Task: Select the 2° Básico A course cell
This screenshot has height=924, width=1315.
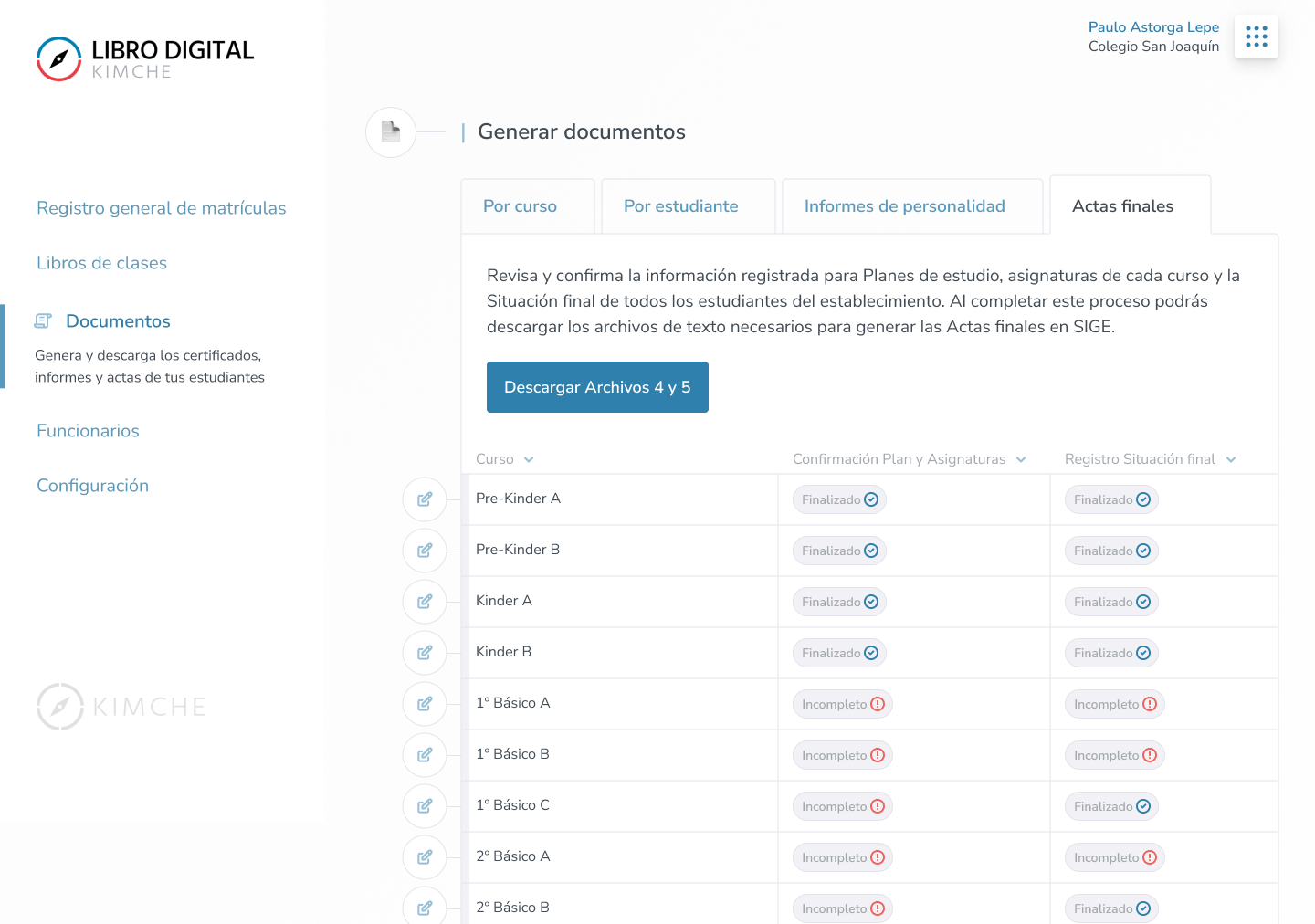Action: point(623,857)
